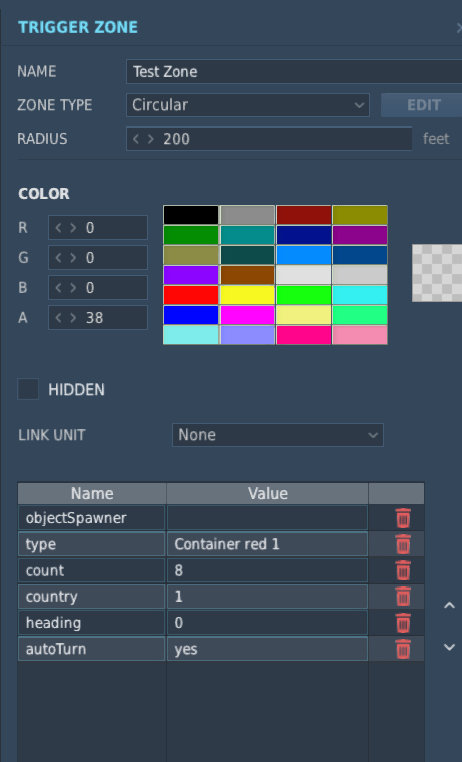Click the Value column header
The image size is (462, 762).
tap(268, 493)
